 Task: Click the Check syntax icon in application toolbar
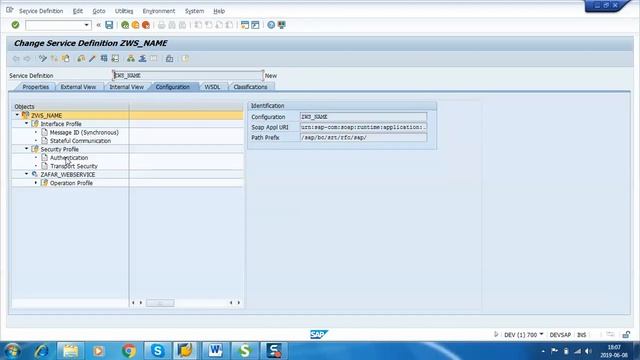(x=54, y=59)
